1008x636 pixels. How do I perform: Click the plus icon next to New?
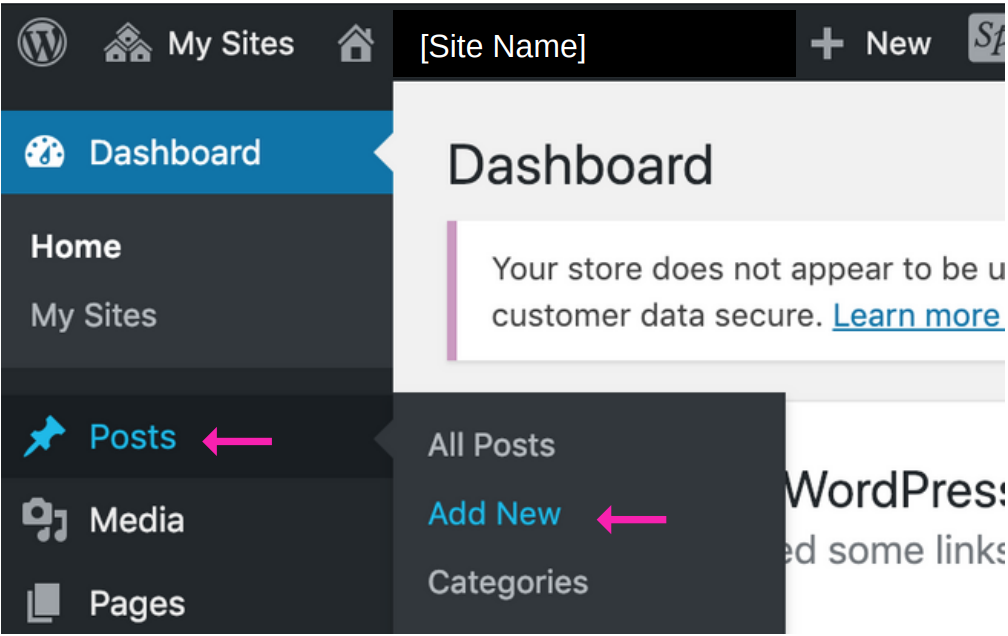point(827,43)
